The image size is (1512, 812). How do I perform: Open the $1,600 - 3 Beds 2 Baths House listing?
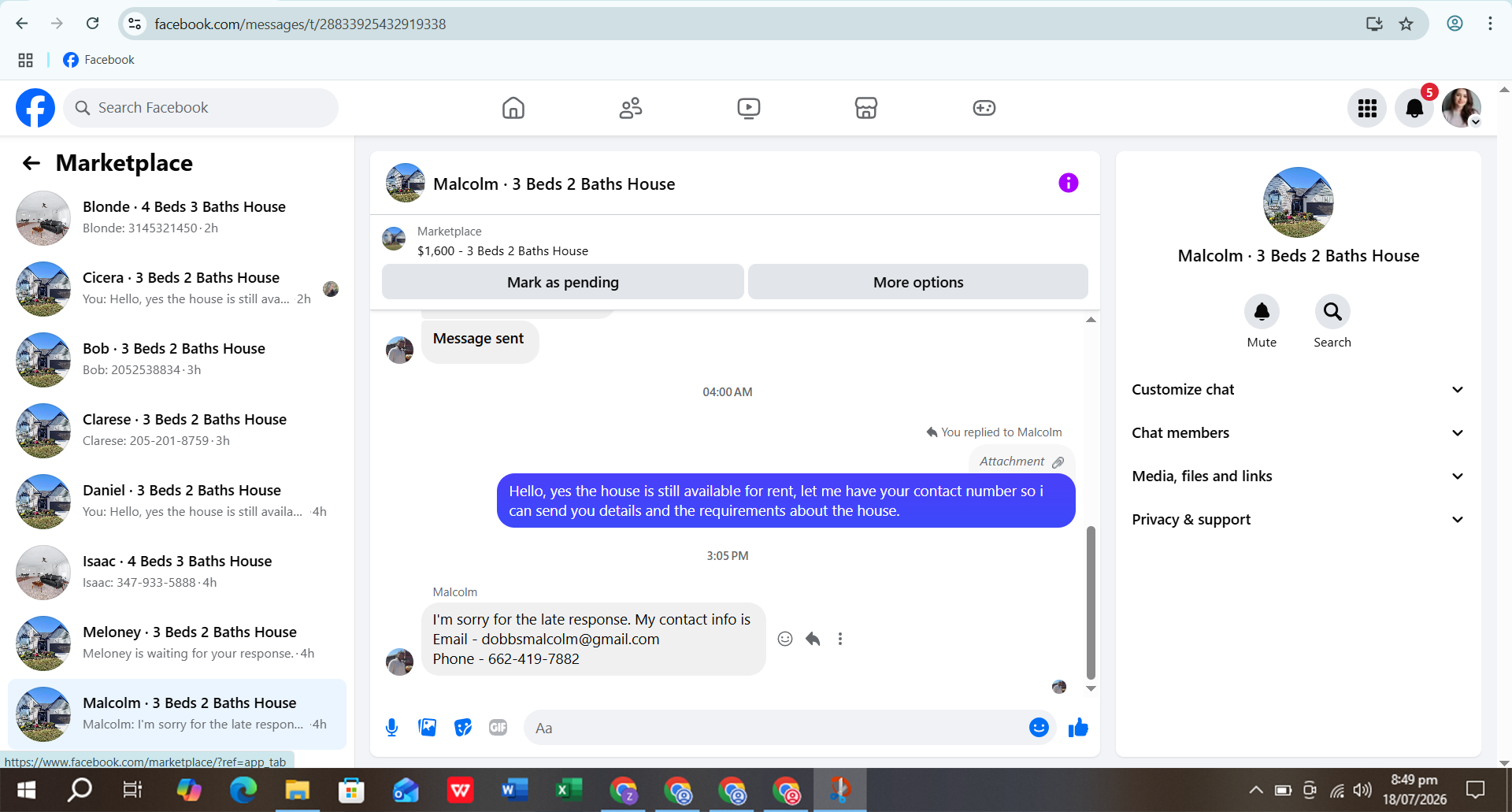(x=502, y=251)
